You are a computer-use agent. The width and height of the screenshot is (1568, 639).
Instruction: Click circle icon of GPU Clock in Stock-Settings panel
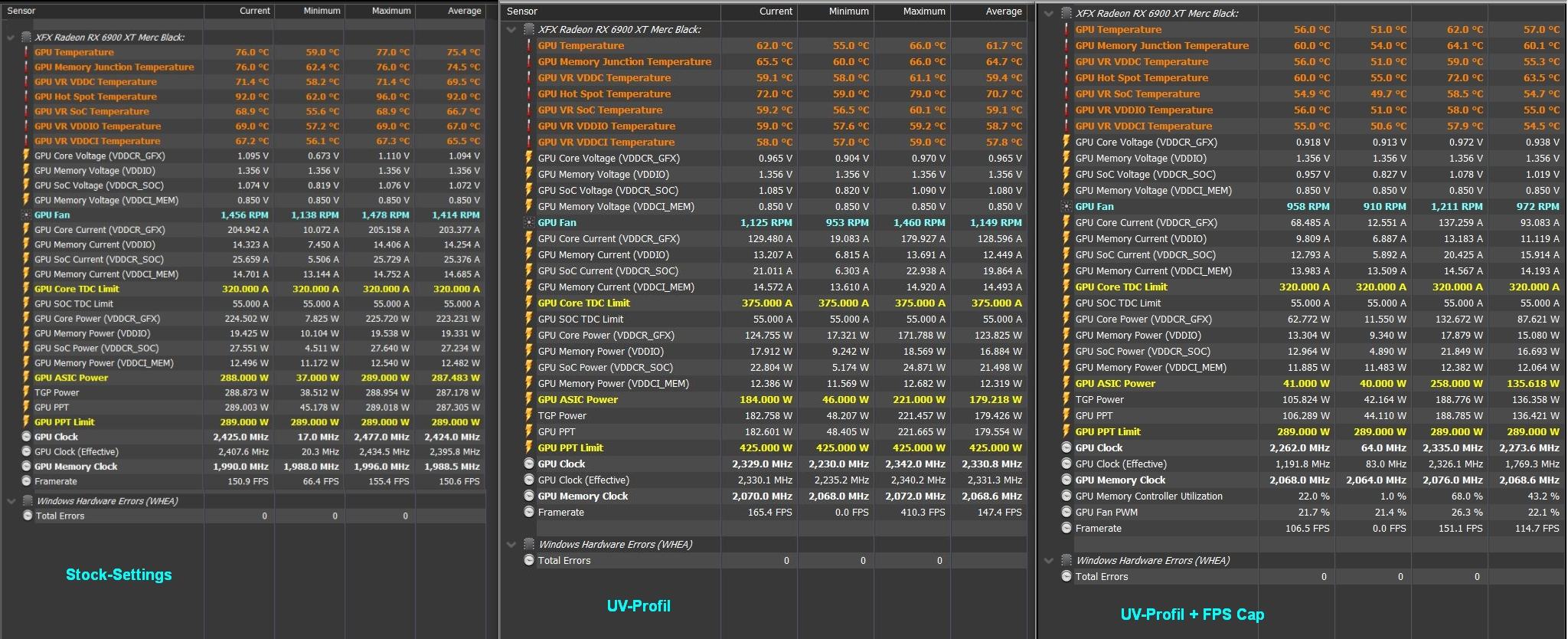(x=27, y=437)
